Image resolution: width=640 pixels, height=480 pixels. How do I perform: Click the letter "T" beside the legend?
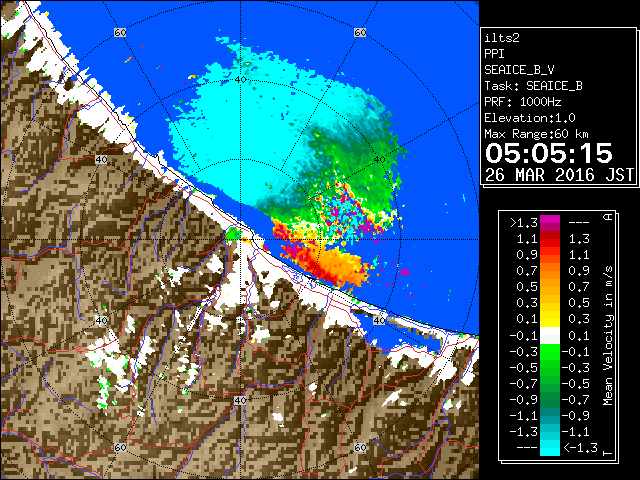(608, 453)
